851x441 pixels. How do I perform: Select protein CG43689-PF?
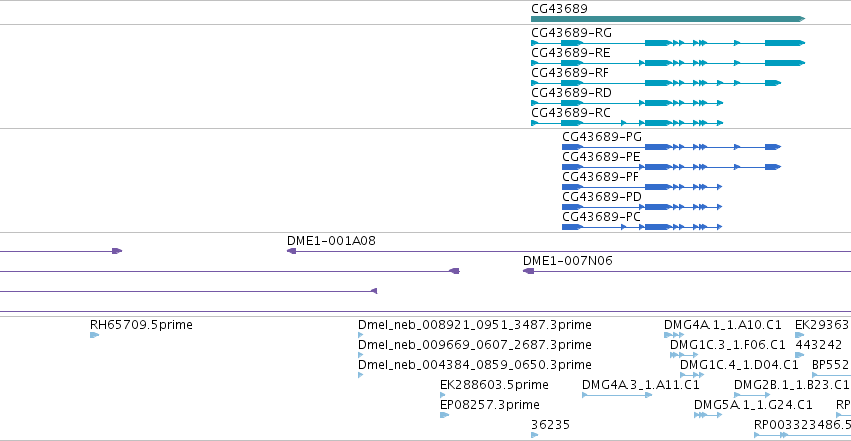click(600, 177)
